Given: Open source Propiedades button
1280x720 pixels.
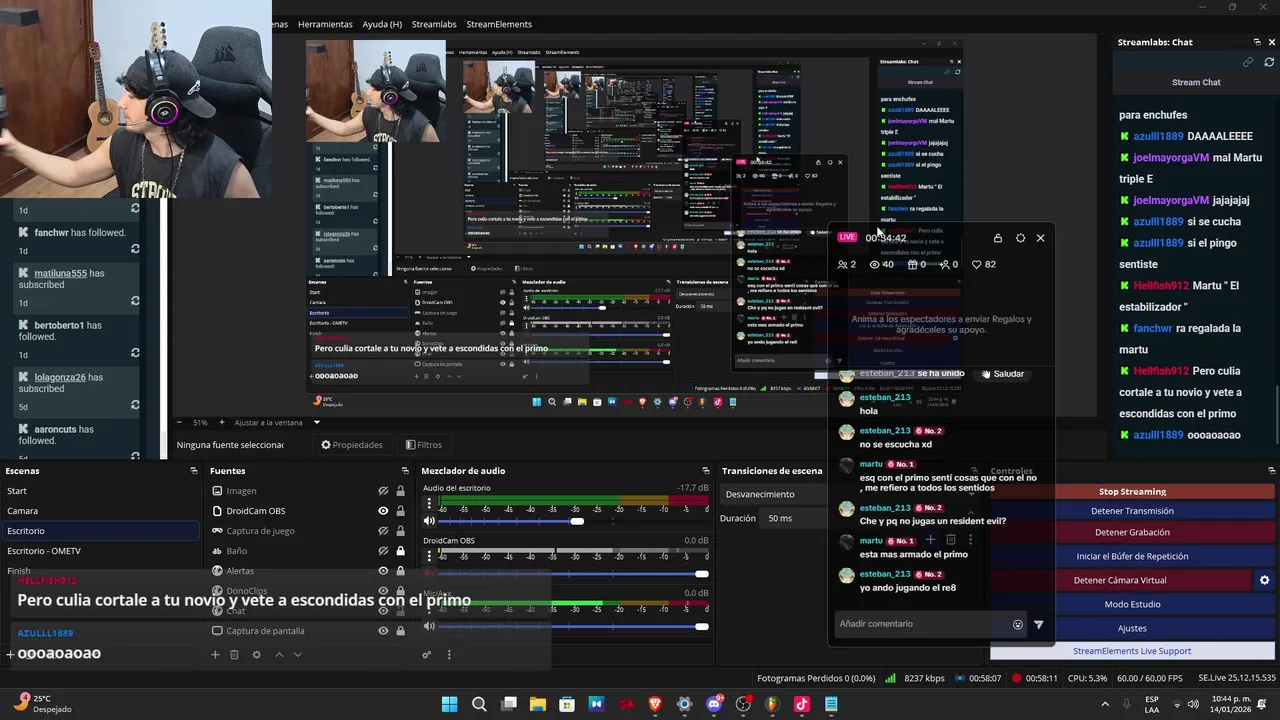Looking at the screenshot, I should coord(352,445).
